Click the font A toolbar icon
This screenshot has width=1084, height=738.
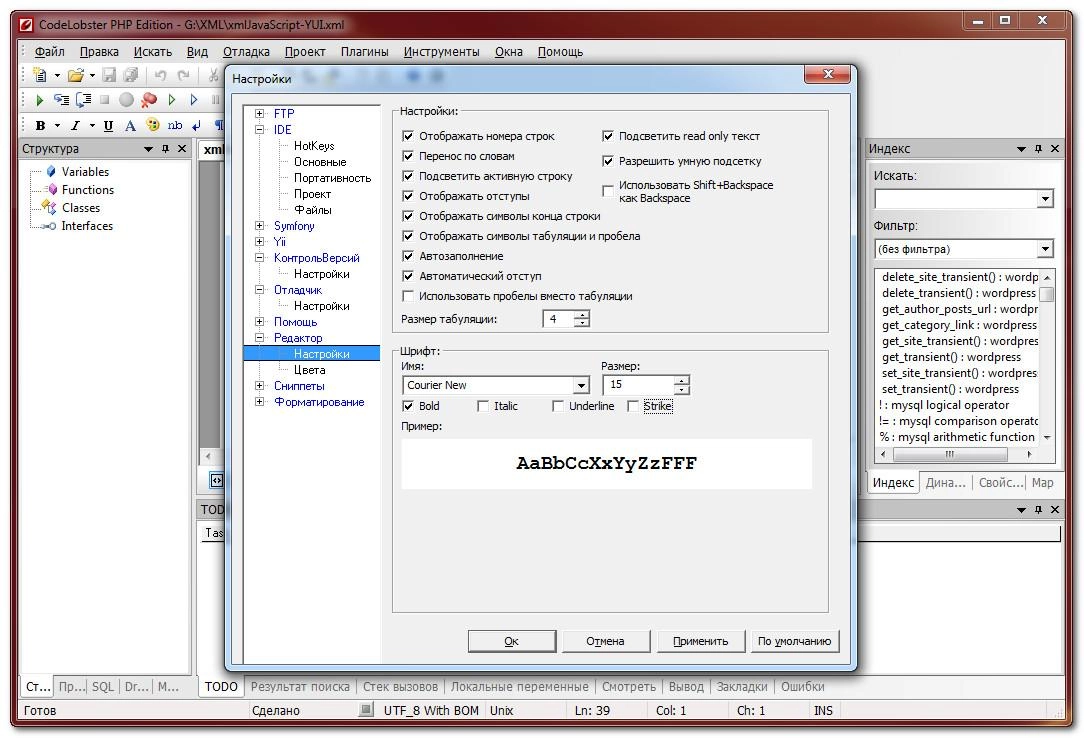[130, 126]
